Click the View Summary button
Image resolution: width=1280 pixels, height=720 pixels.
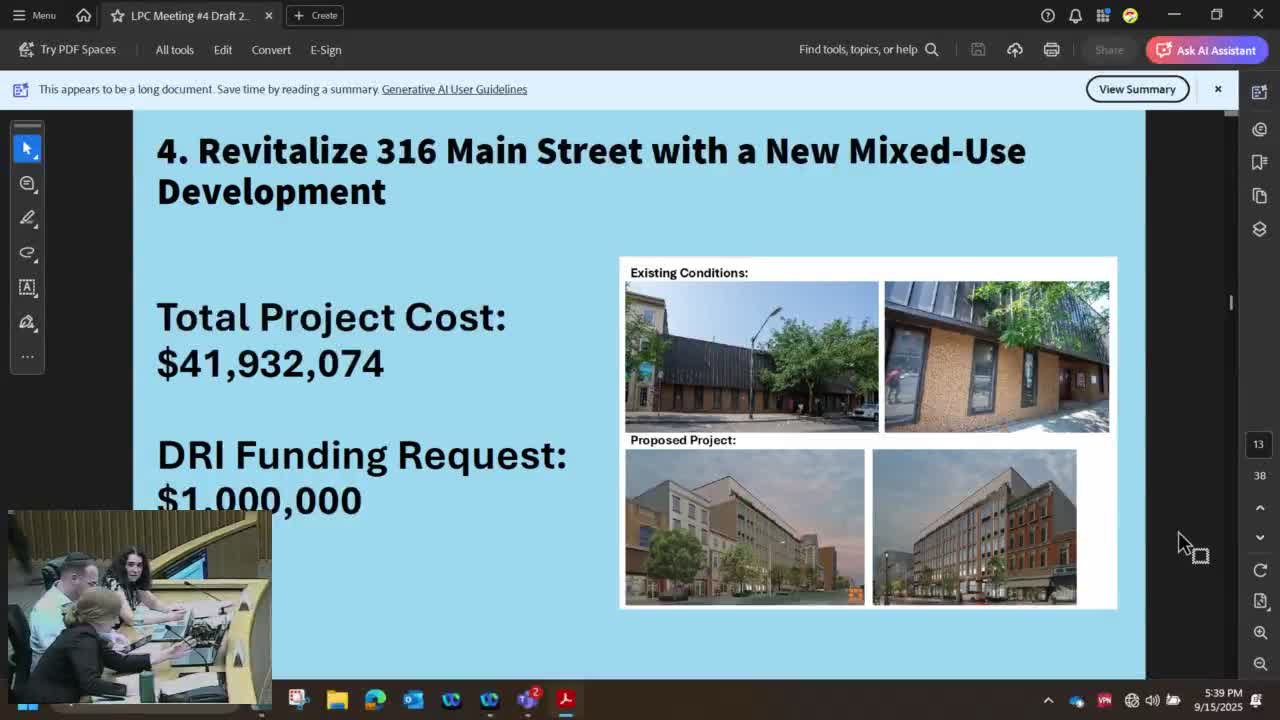coord(1137,89)
